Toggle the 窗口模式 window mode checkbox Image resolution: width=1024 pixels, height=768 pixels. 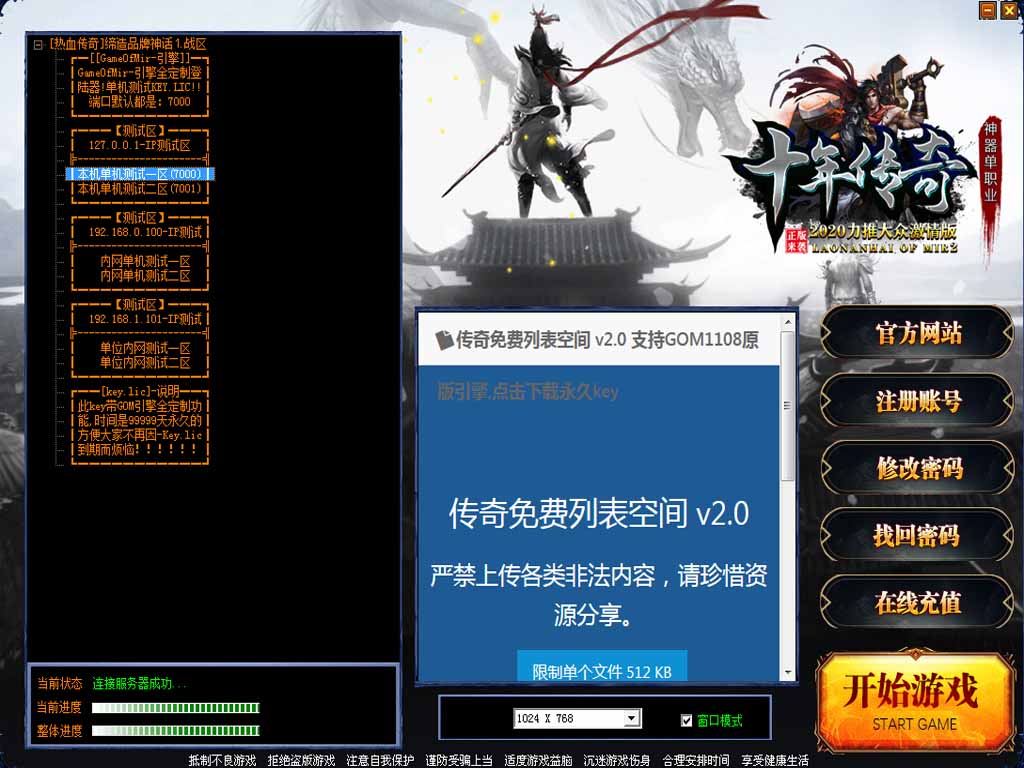(686, 720)
